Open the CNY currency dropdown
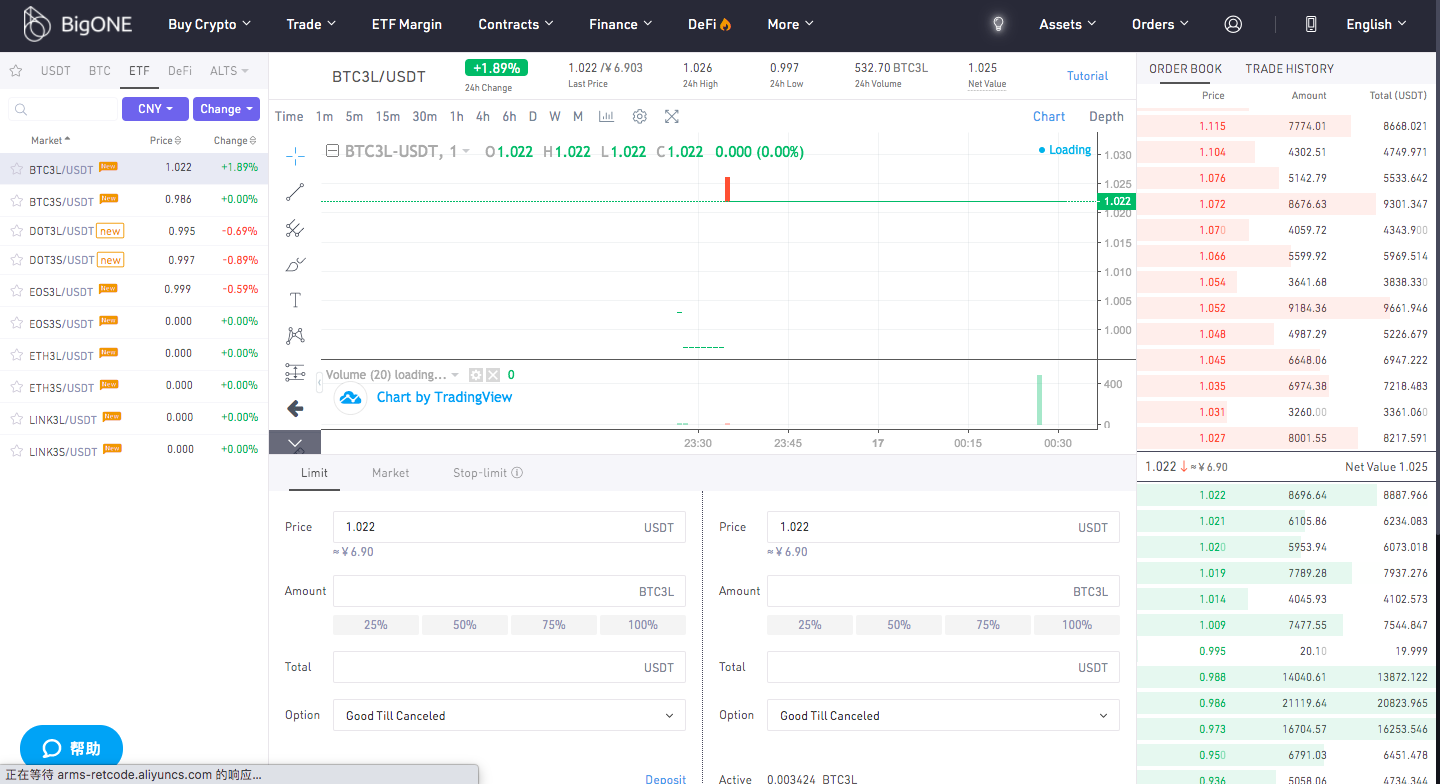 [154, 109]
